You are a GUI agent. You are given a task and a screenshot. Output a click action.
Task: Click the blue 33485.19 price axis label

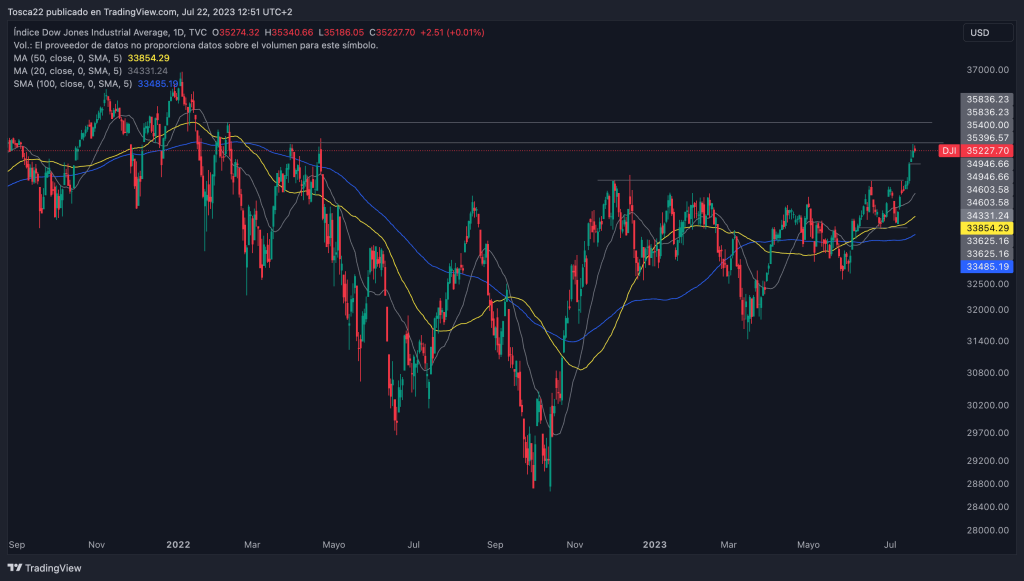(x=987, y=267)
